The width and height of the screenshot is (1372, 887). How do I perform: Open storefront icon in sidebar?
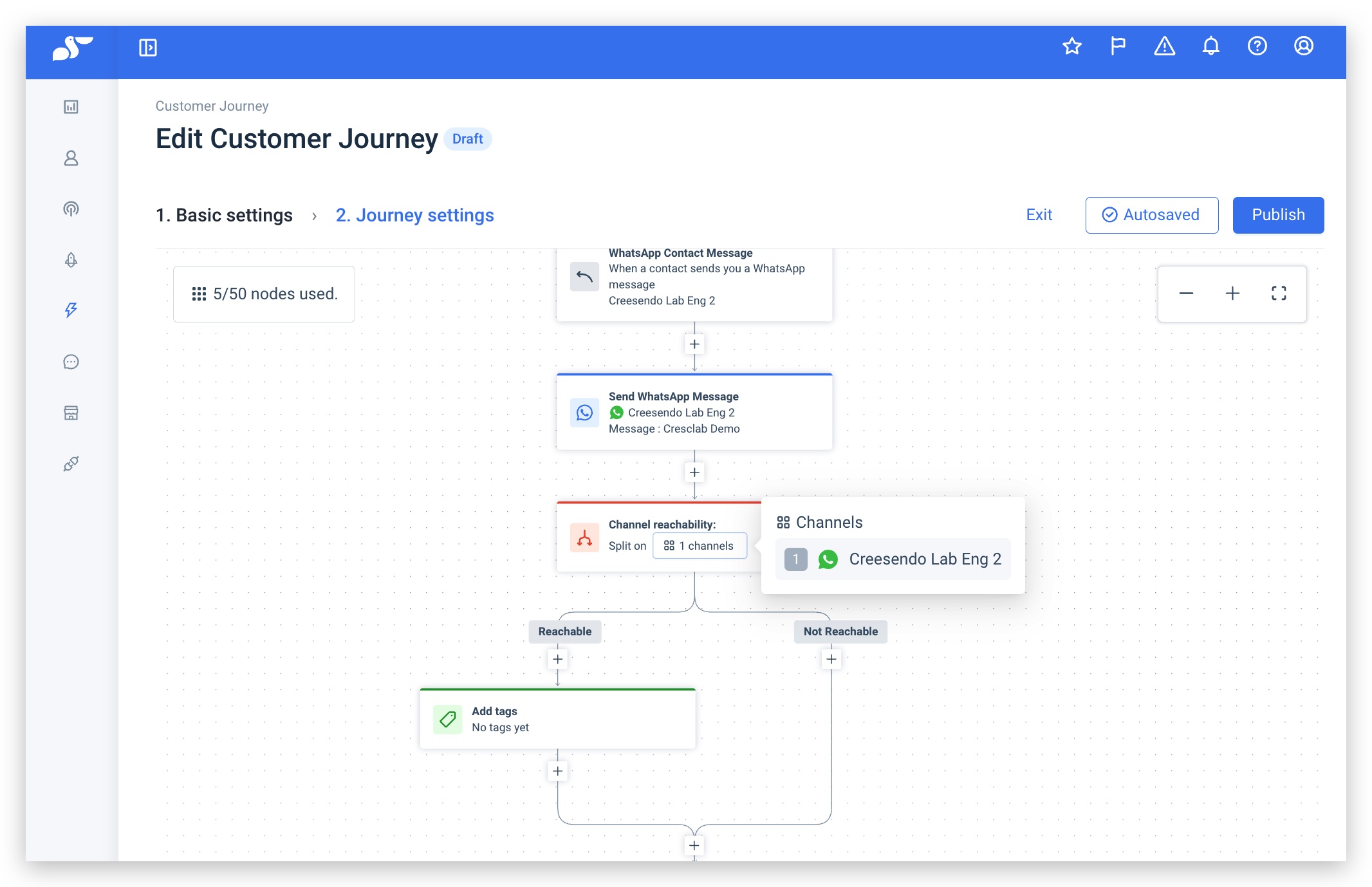coord(71,413)
